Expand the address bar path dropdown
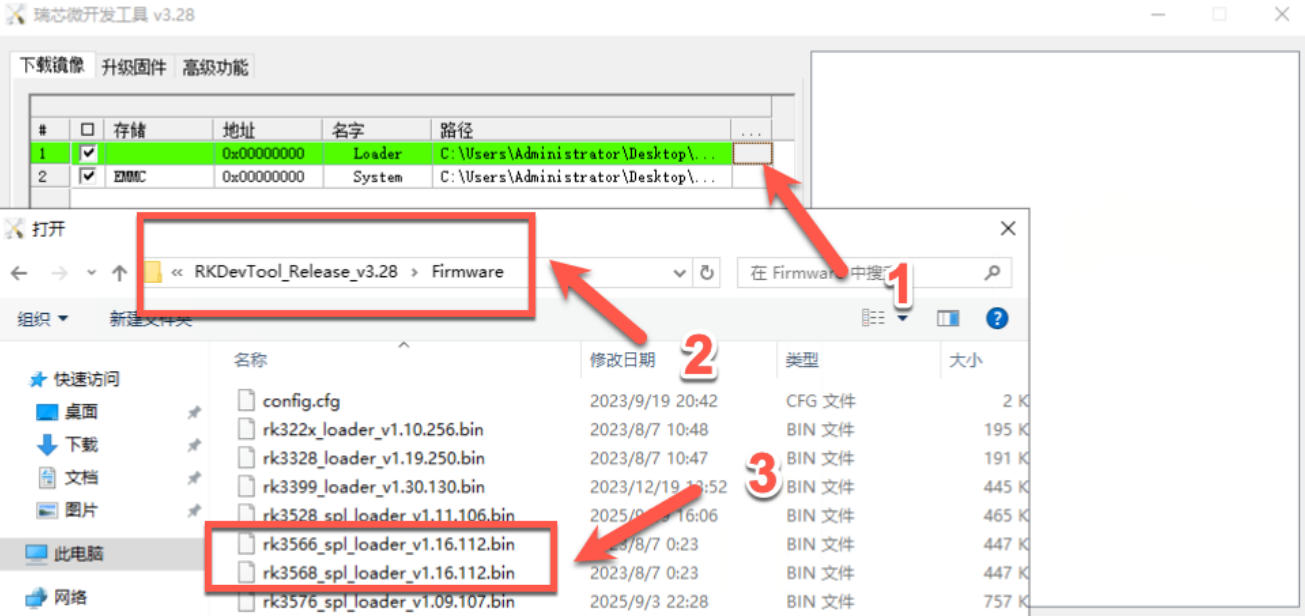The width and height of the screenshot is (1305, 616). click(680, 273)
